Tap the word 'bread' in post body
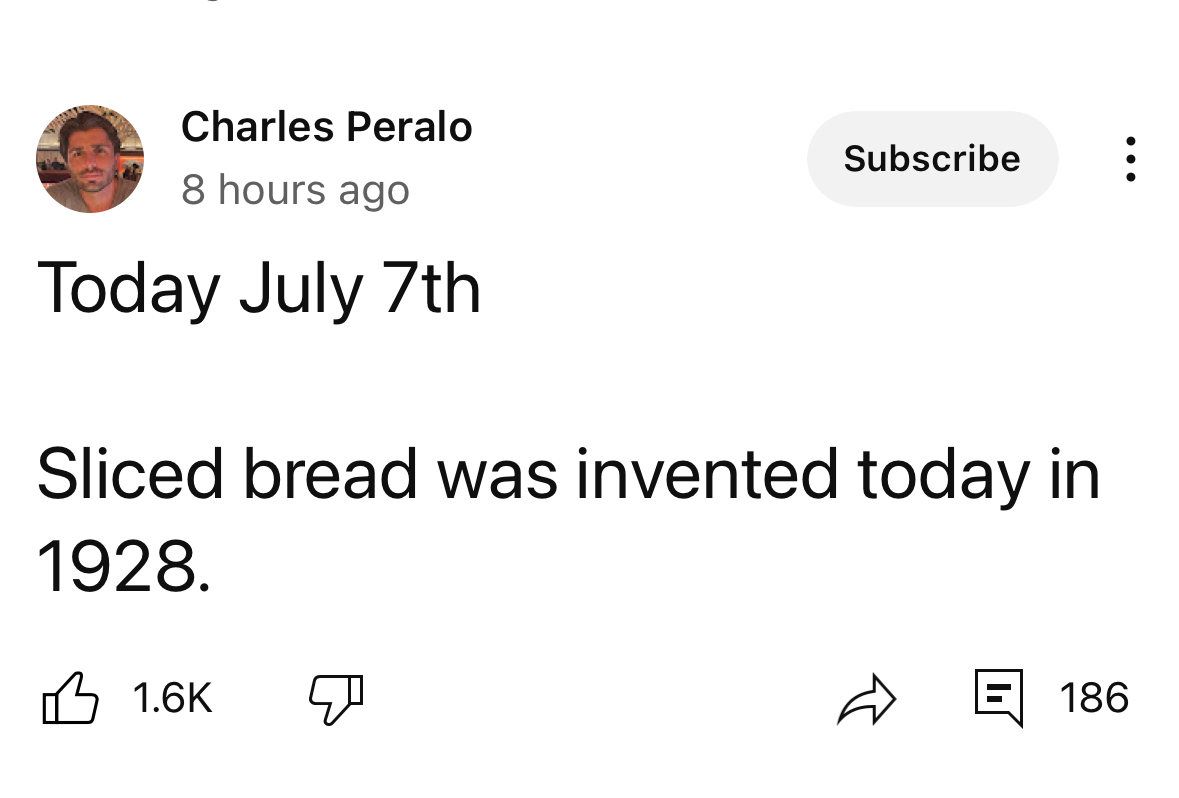Screen dimensions: 1179x798 point(331,475)
